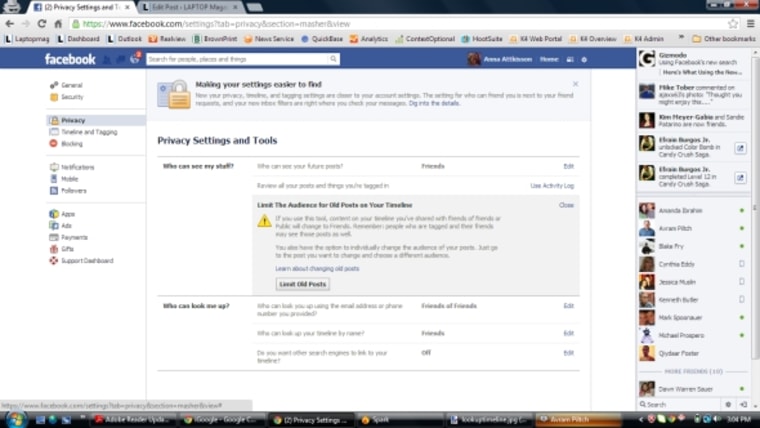This screenshot has height=428, width=760.
Task: Edit the search engines link setting
Action: click(x=569, y=353)
